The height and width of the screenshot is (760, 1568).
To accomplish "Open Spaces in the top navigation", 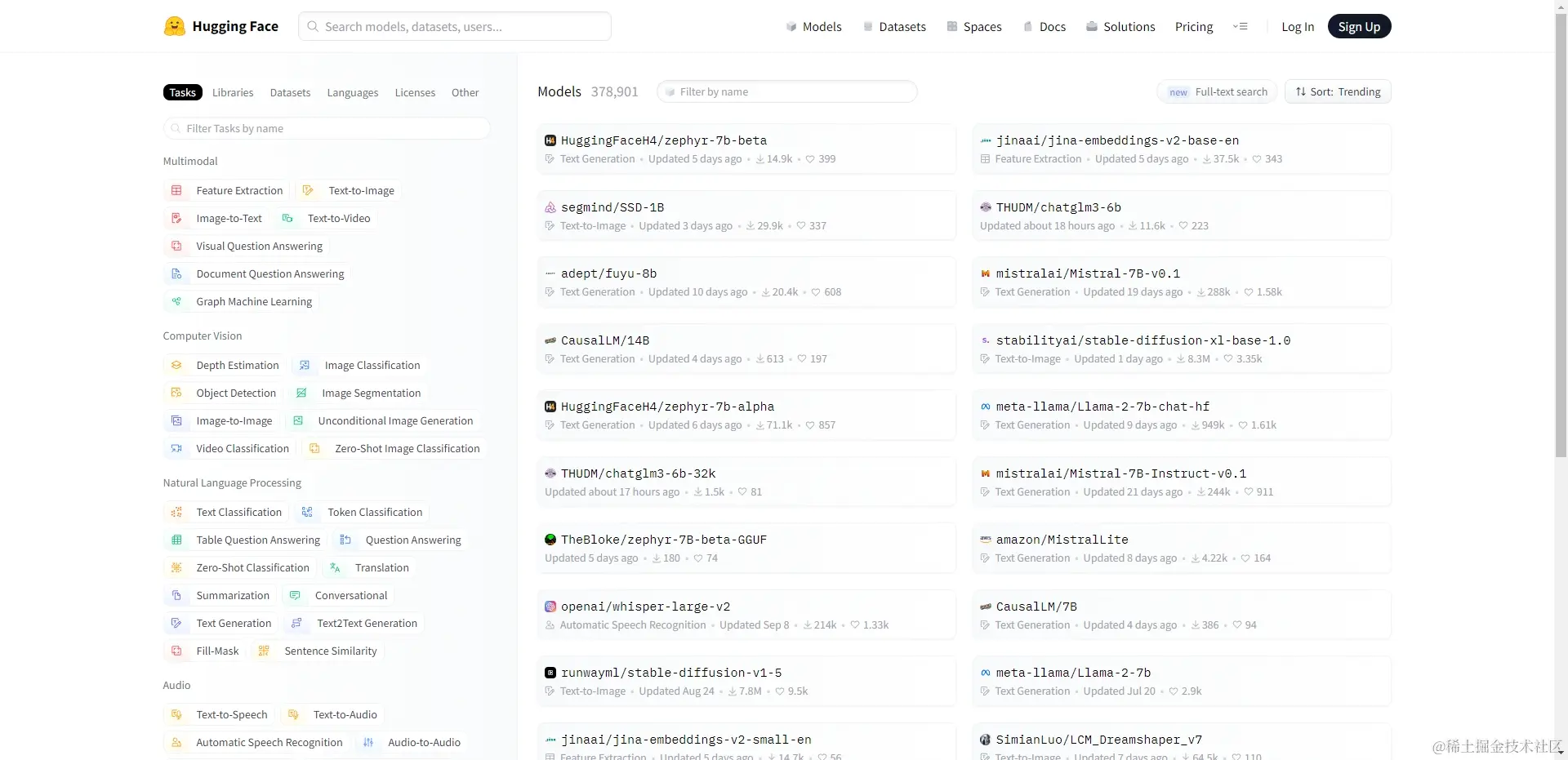I will coord(974,26).
